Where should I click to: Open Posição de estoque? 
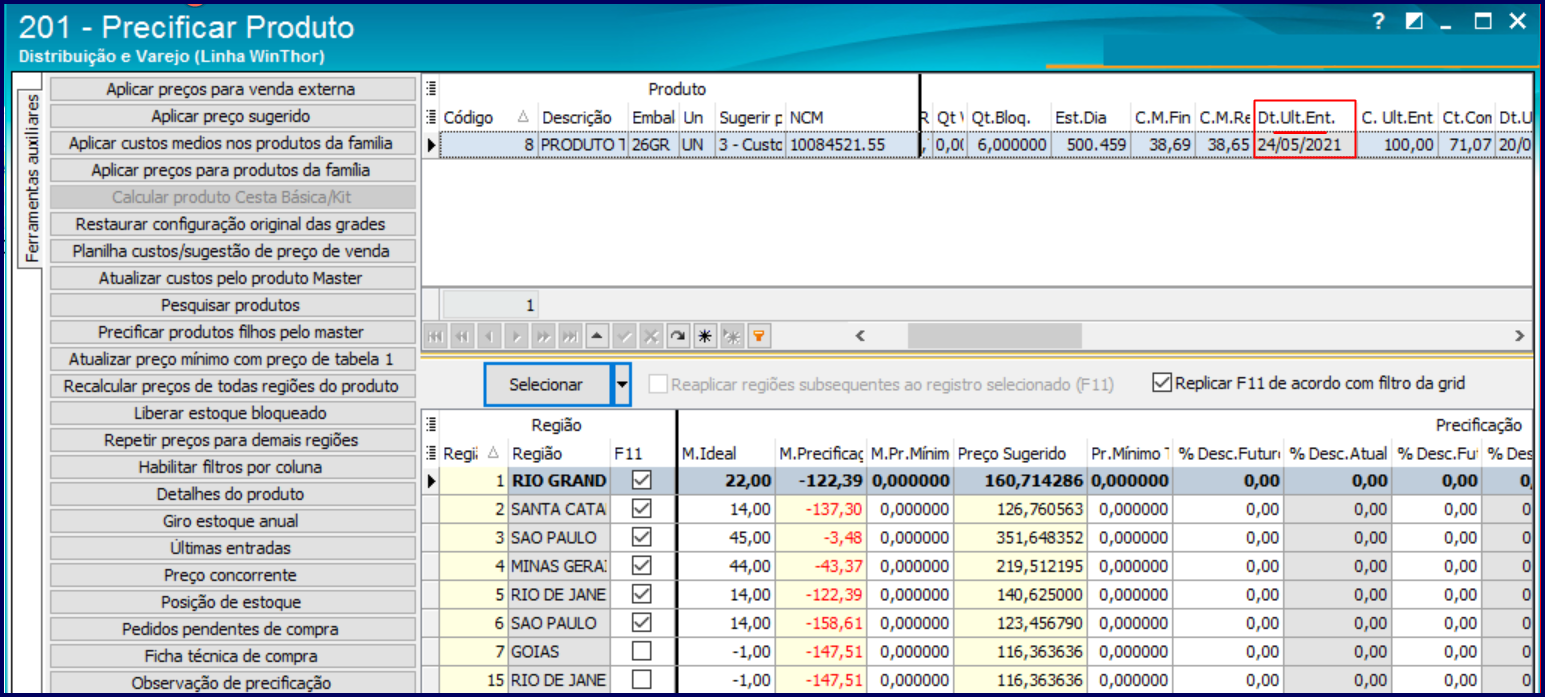click(231, 602)
